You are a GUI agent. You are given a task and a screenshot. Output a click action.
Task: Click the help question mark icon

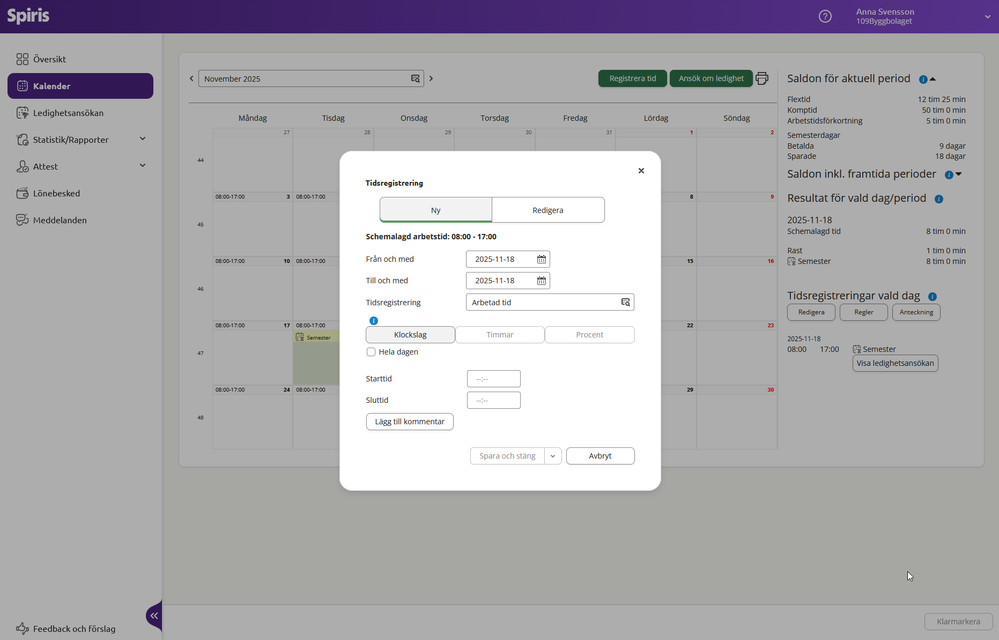(x=825, y=16)
